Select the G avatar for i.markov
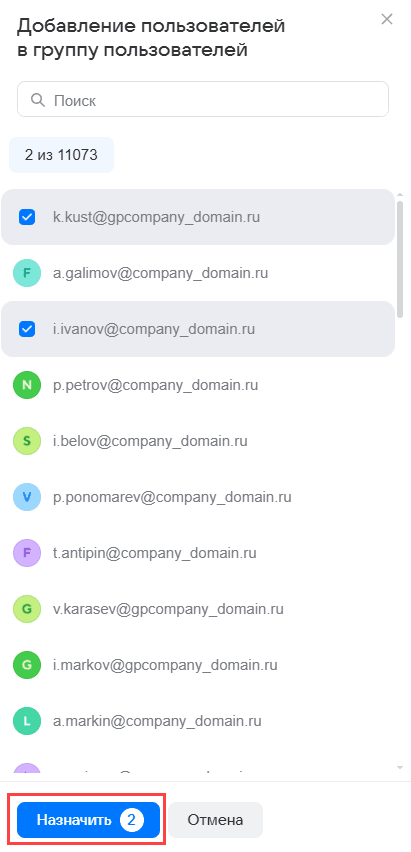The height and width of the screenshot is (852, 411). 27,665
